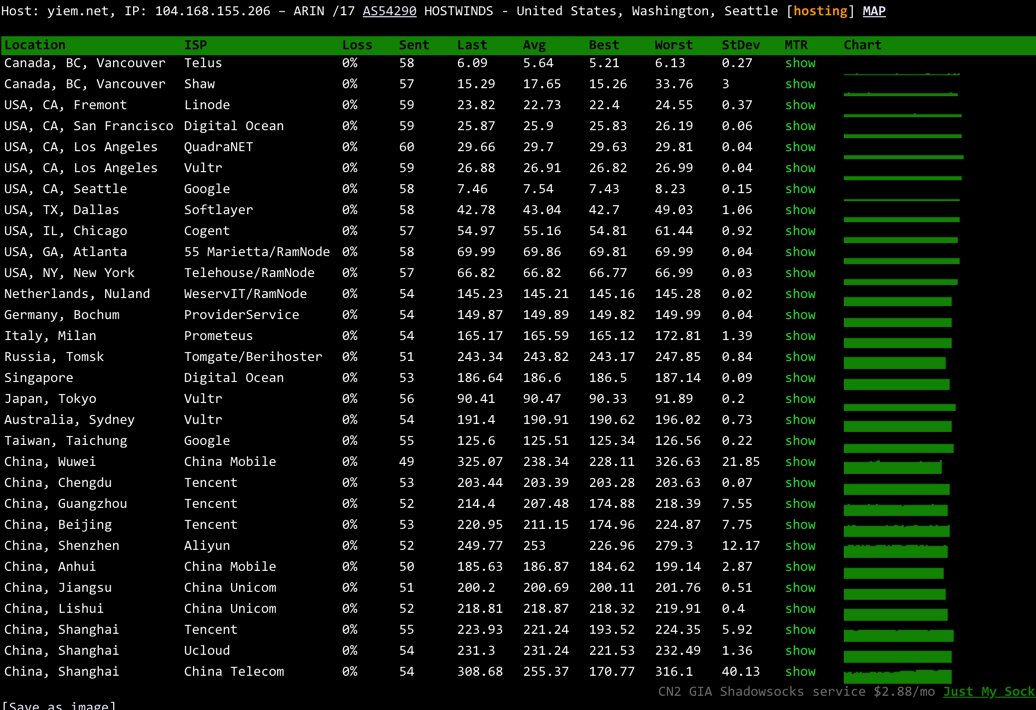Show MTR for Shanghai China Telecom row

coord(800,672)
